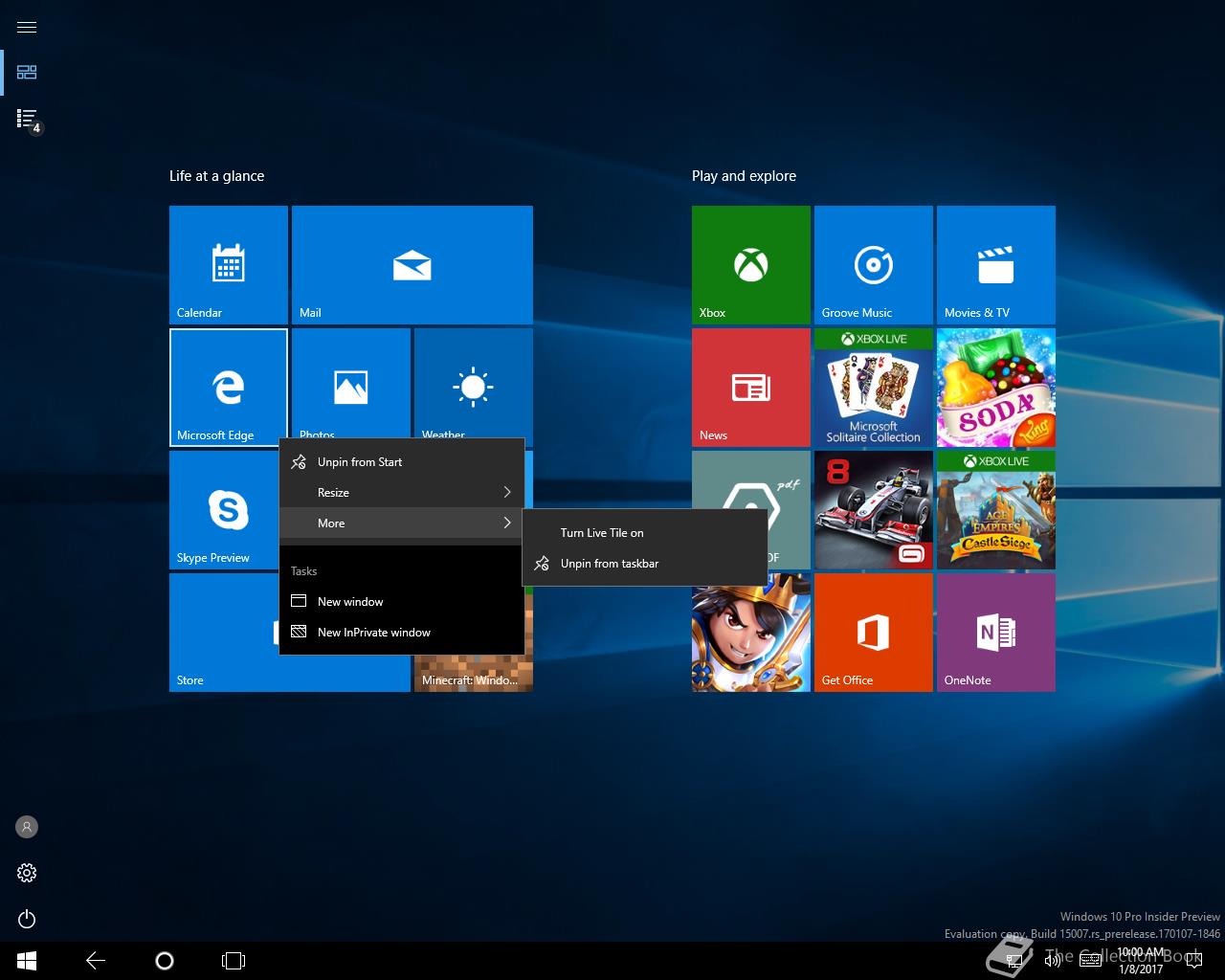Viewport: 1225px width, 980px height.
Task: Open the user account icon
Action: (27, 827)
